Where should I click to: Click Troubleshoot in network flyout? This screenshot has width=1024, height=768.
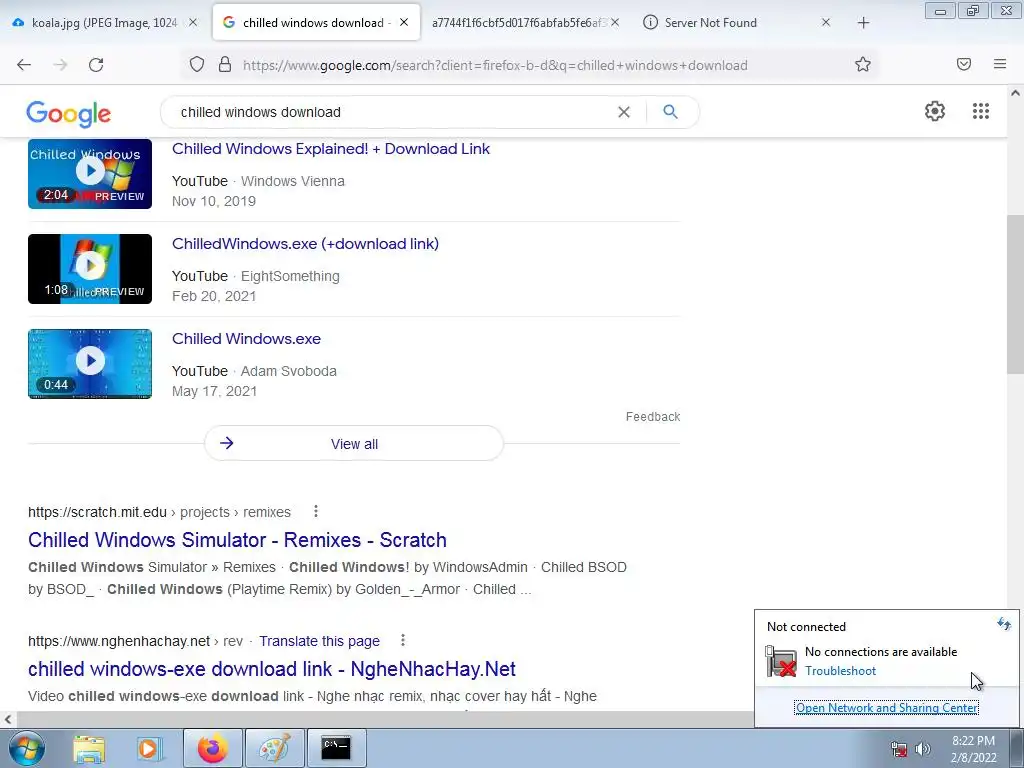840,671
